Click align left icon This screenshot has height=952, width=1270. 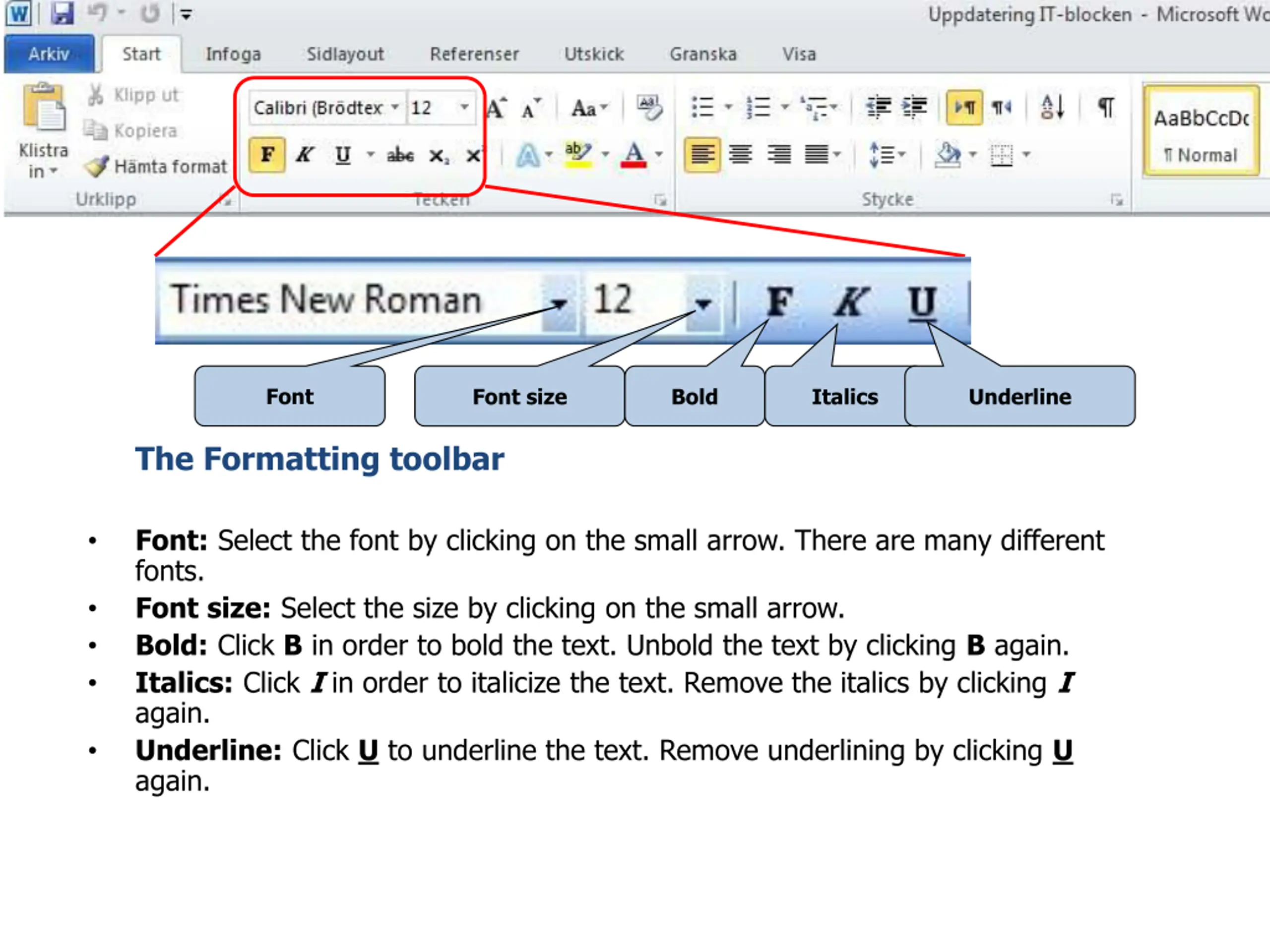(703, 155)
